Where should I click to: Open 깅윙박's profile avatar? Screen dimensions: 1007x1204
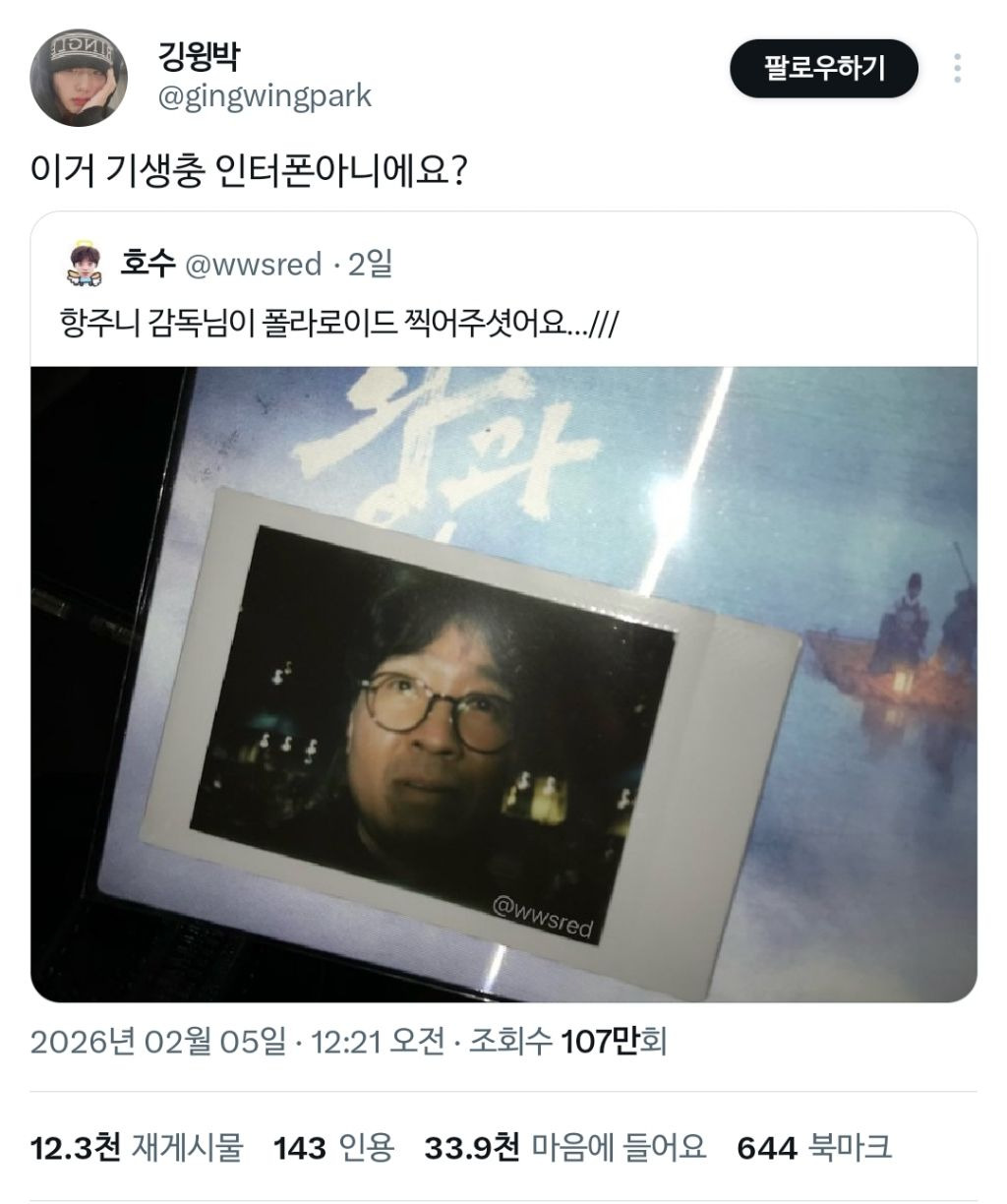click(x=79, y=77)
